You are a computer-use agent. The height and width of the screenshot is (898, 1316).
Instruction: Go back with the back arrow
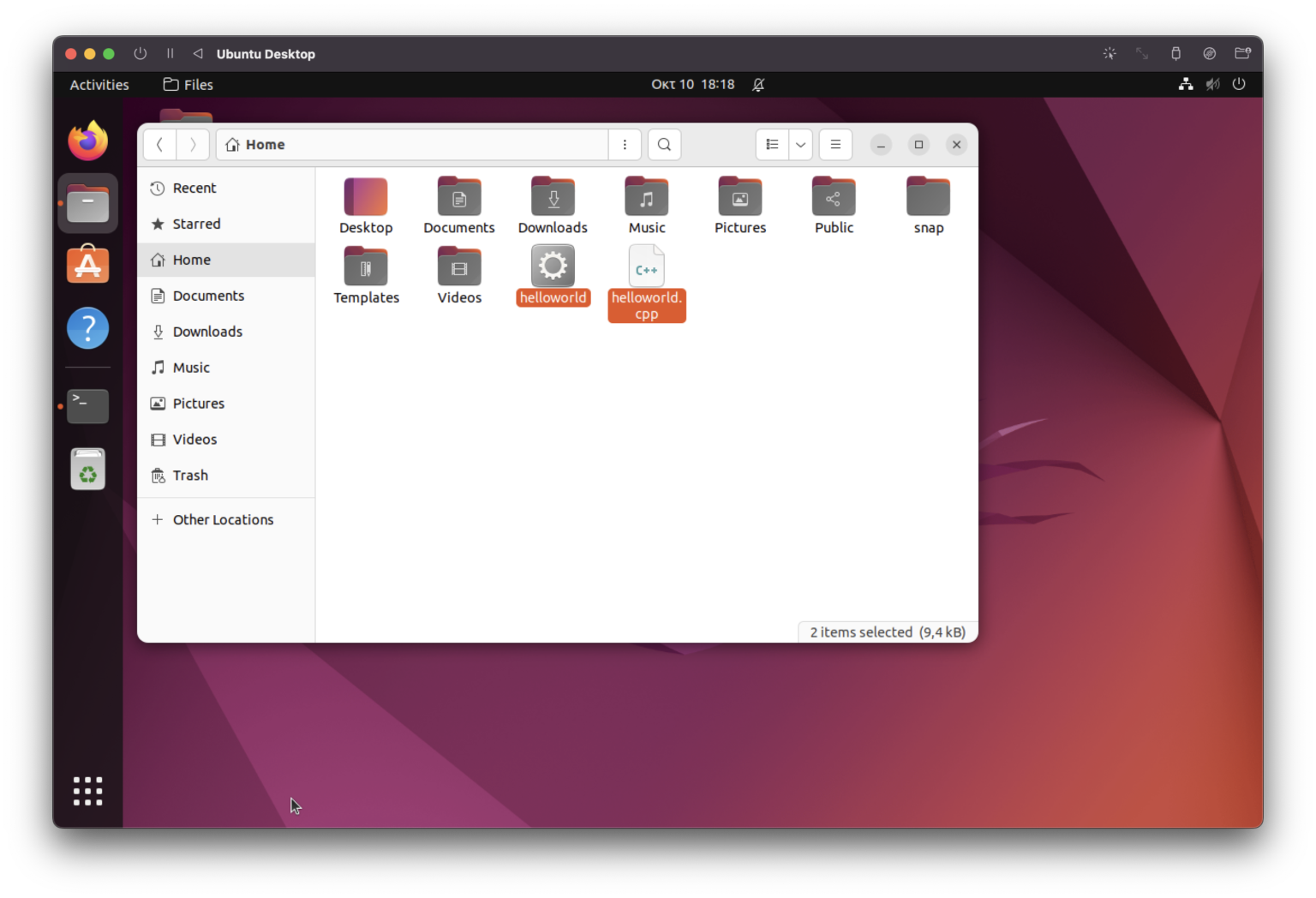point(159,145)
